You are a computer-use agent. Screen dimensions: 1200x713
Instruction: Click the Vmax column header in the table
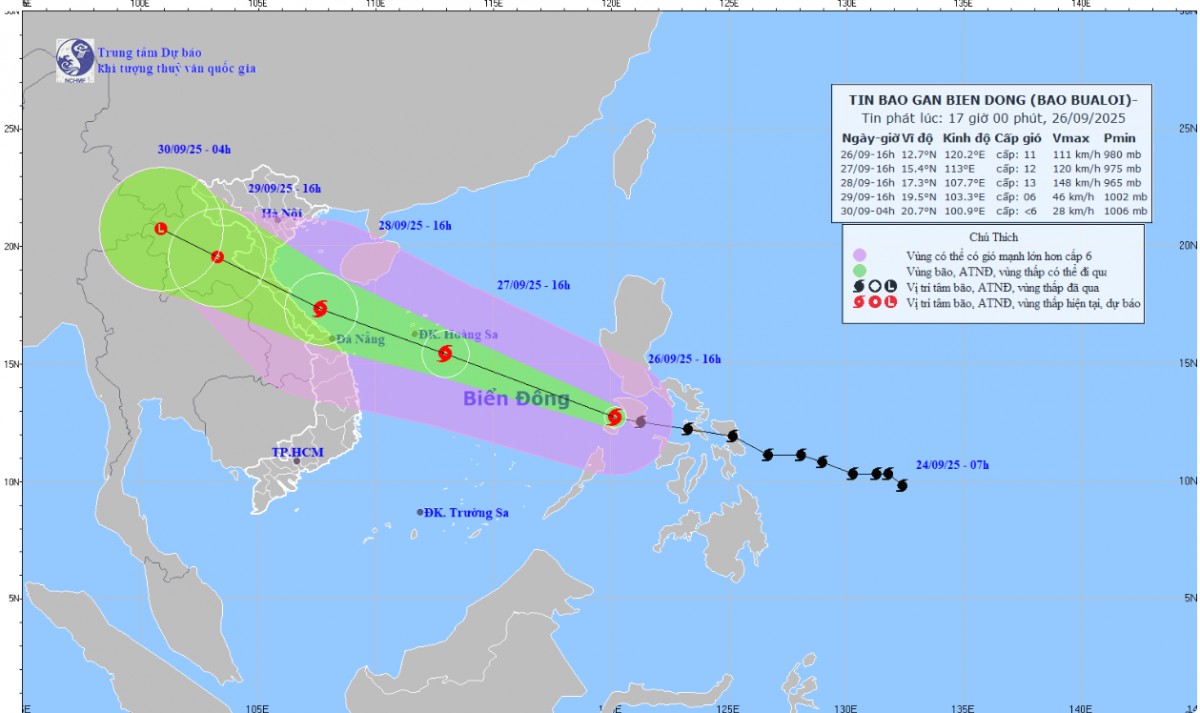tap(1070, 137)
